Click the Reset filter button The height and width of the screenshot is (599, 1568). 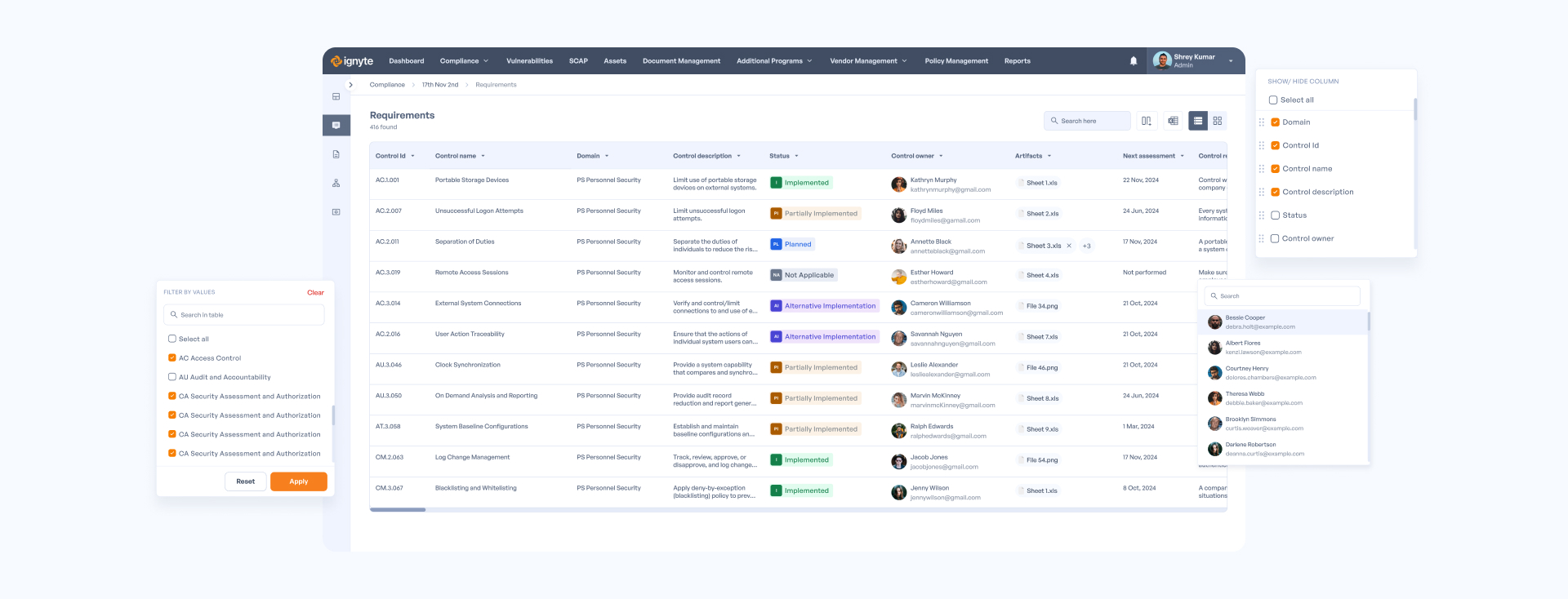tap(245, 481)
